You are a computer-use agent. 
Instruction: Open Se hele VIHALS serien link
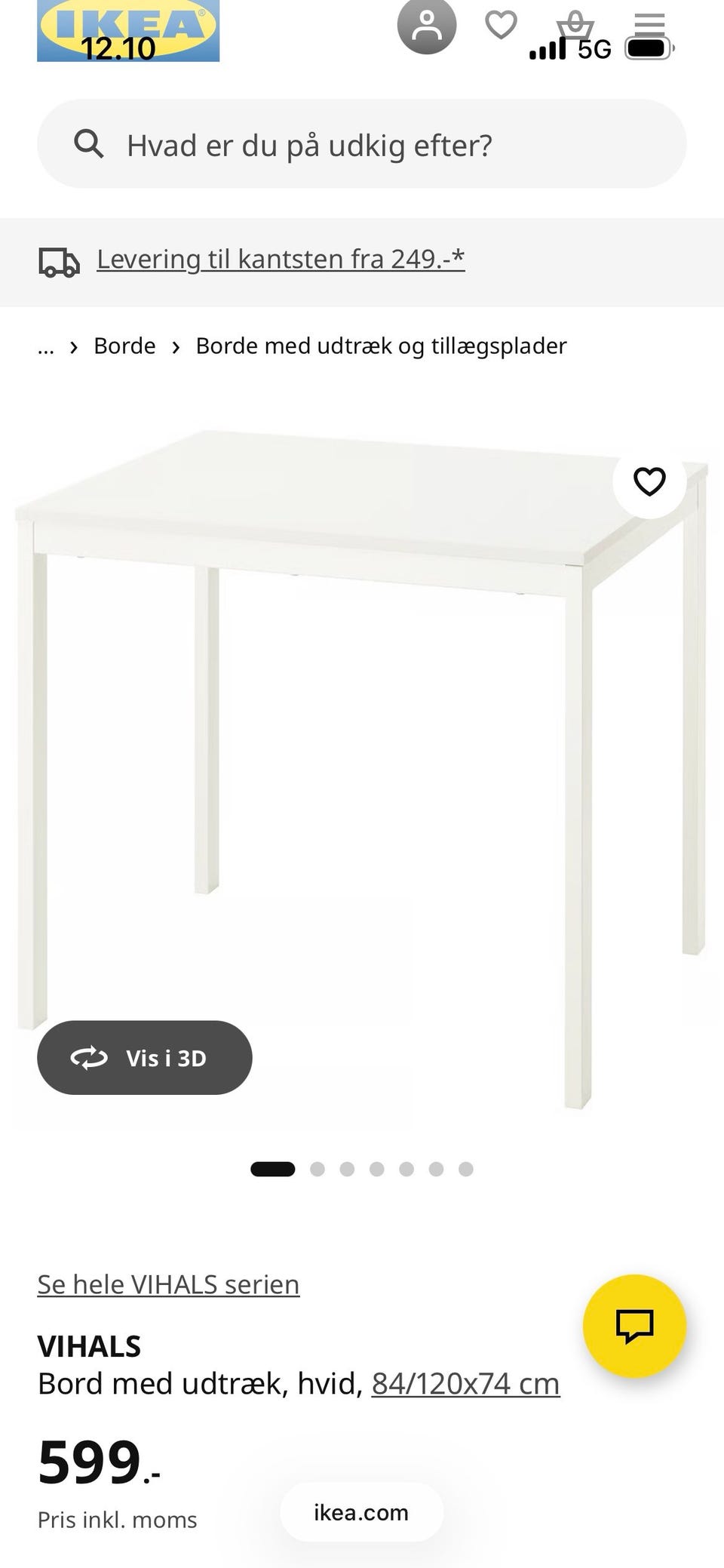[168, 1284]
